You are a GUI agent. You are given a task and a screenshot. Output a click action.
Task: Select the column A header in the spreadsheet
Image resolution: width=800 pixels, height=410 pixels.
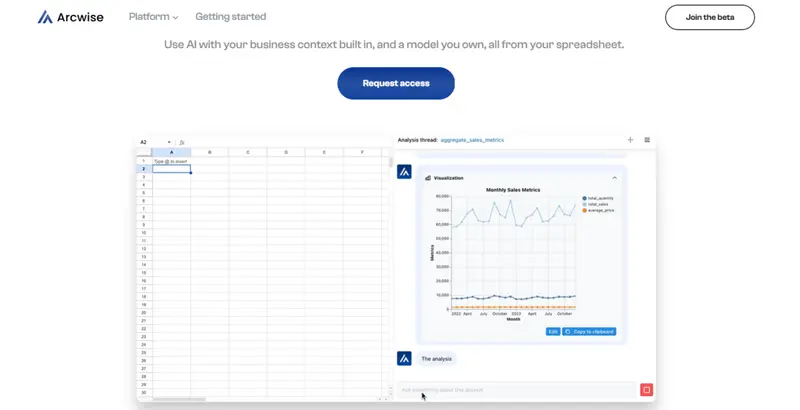[171, 152]
